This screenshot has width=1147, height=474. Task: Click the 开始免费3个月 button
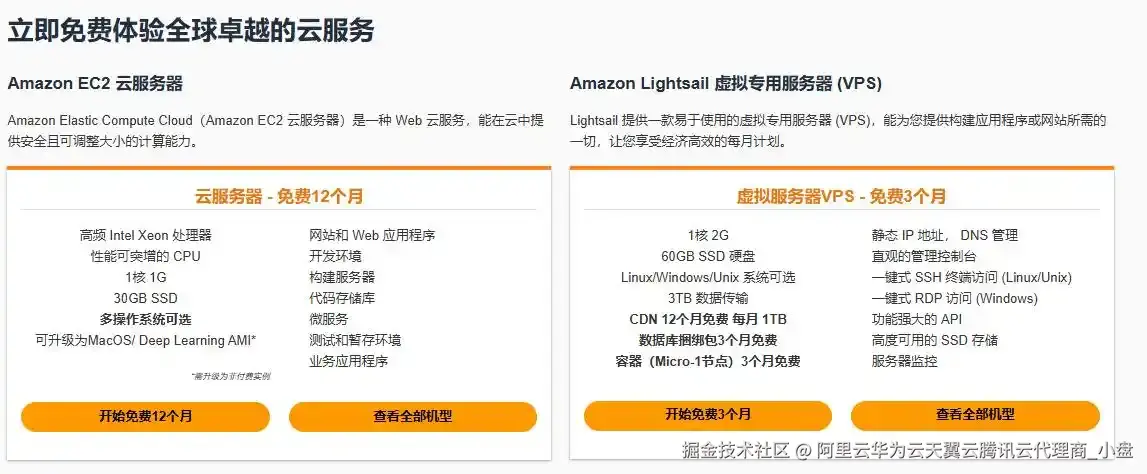tap(707, 415)
